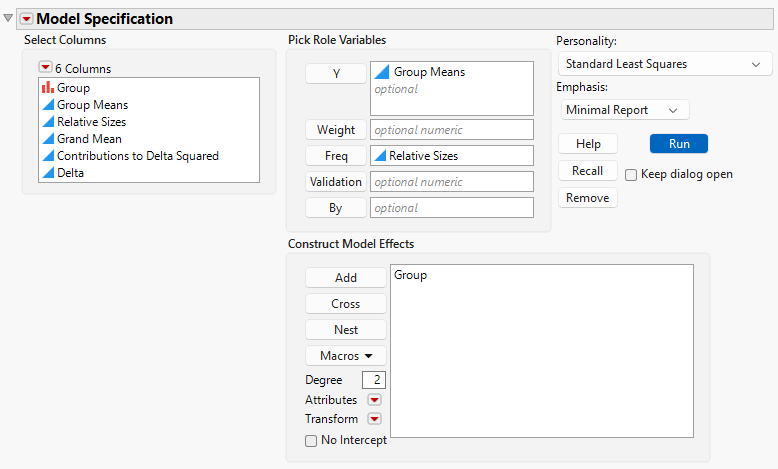This screenshot has width=778, height=469.
Task: Click the Y role button
Action: pyautogui.click(x=334, y=73)
